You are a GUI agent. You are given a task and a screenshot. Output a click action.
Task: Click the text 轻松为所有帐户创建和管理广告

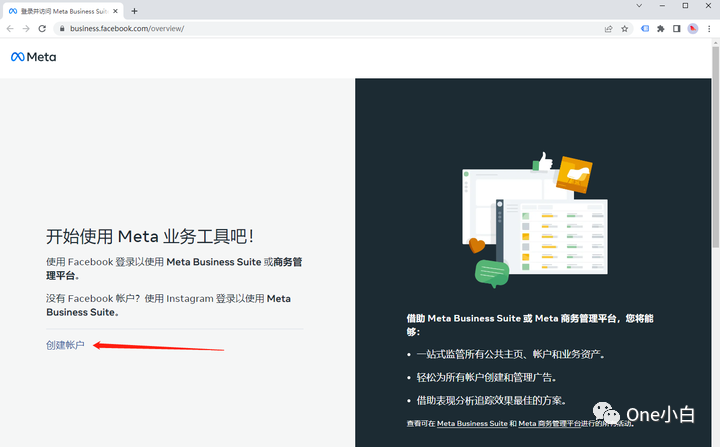[x=486, y=378]
